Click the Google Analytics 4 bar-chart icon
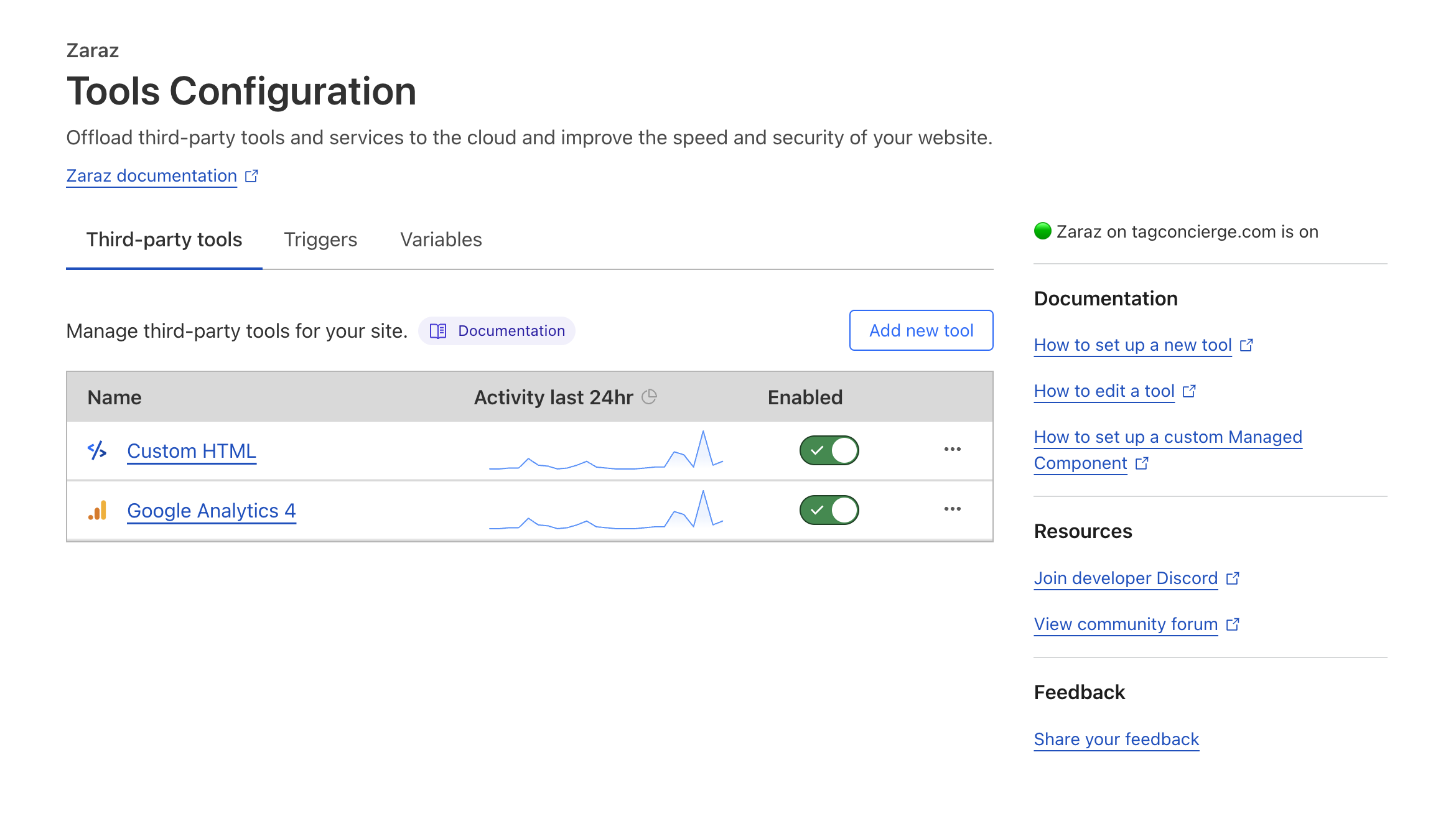 click(x=98, y=510)
